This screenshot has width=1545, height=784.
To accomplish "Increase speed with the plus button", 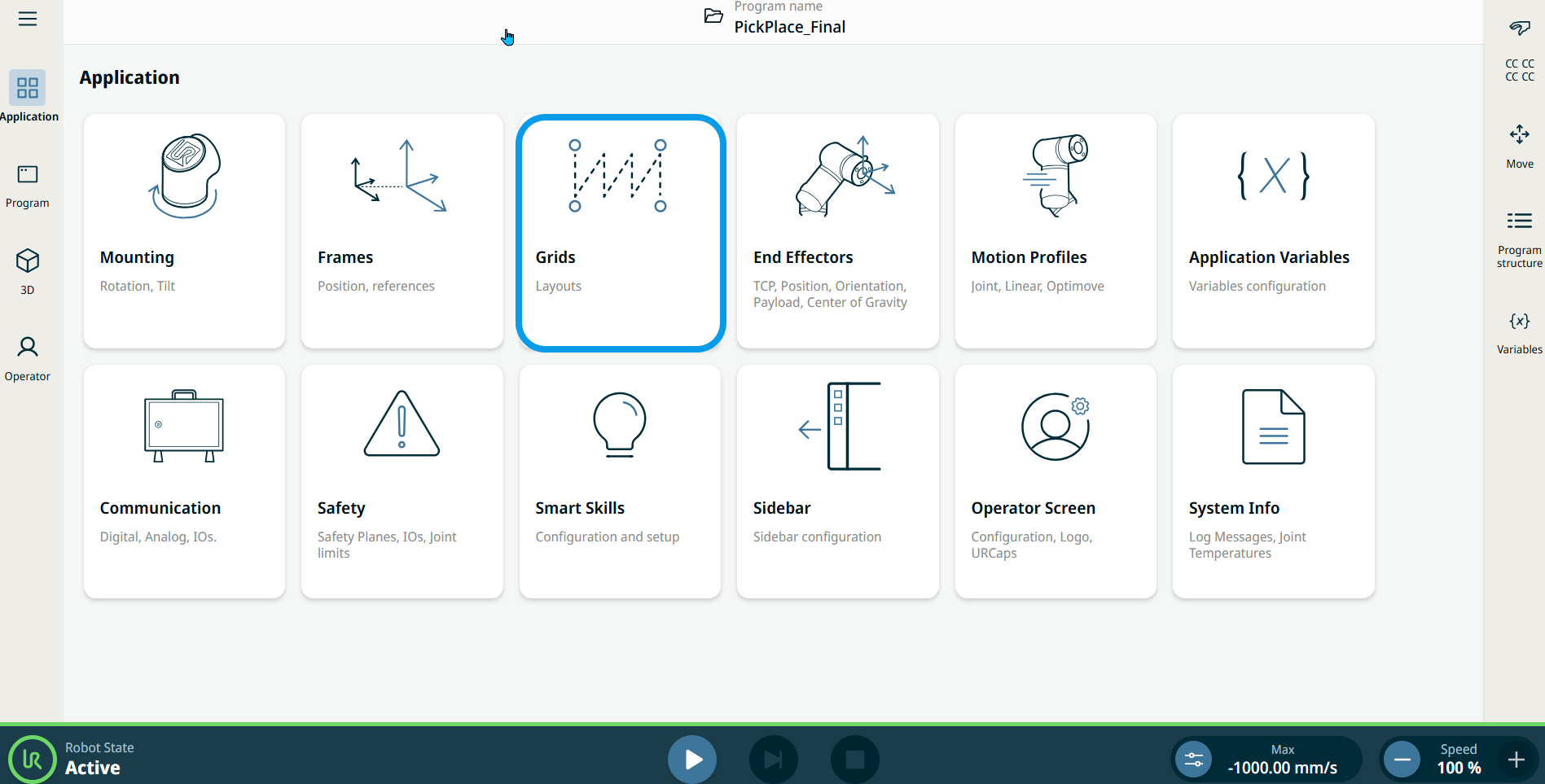I will pyautogui.click(x=1516, y=760).
